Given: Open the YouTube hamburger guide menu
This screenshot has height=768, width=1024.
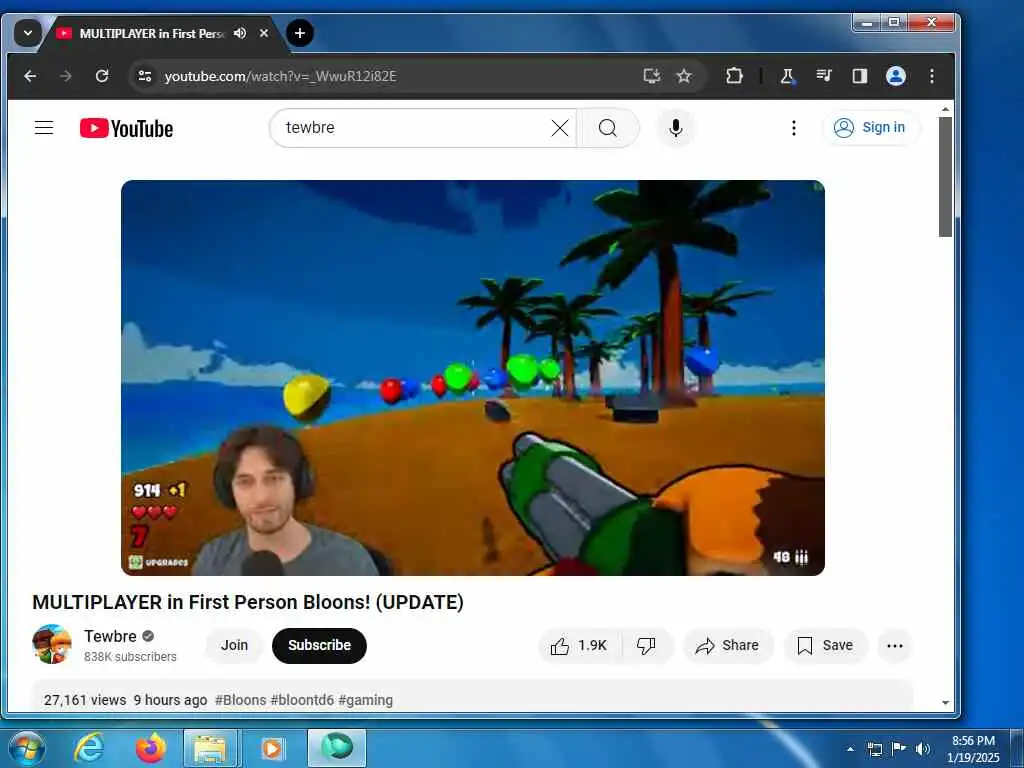Looking at the screenshot, I should click(44, 128).
